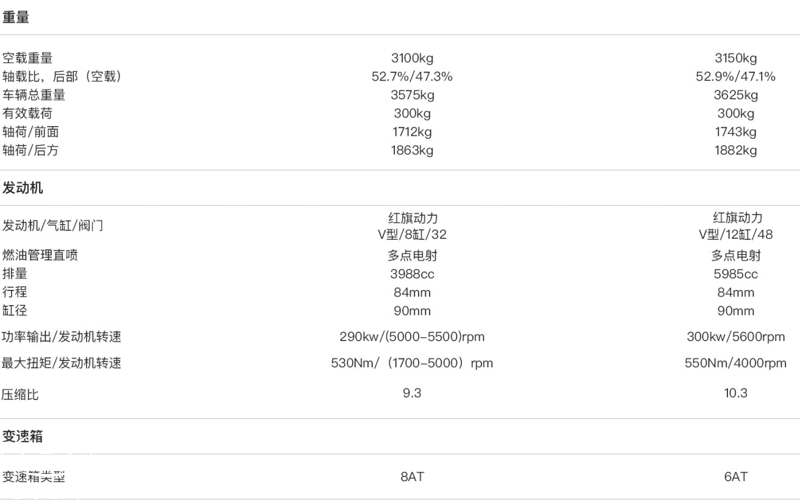Click the 6AT transmission value

pos(736,477)
